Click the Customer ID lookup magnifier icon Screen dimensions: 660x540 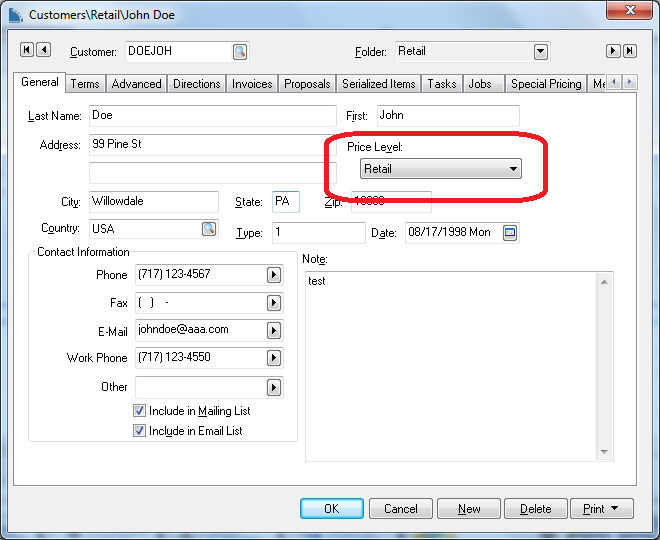240,52
